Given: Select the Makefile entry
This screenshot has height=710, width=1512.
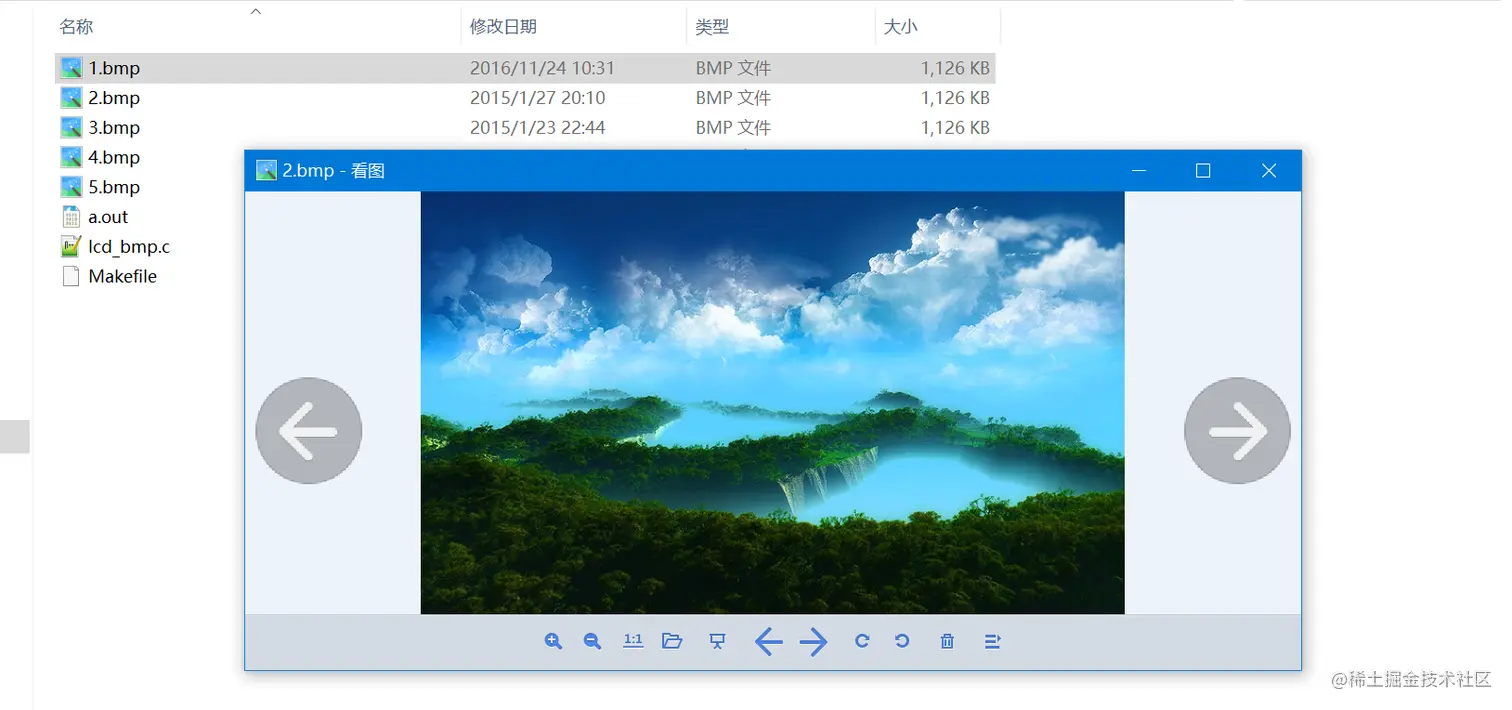Looking at the screenshot, I should (x=122, y=276).
